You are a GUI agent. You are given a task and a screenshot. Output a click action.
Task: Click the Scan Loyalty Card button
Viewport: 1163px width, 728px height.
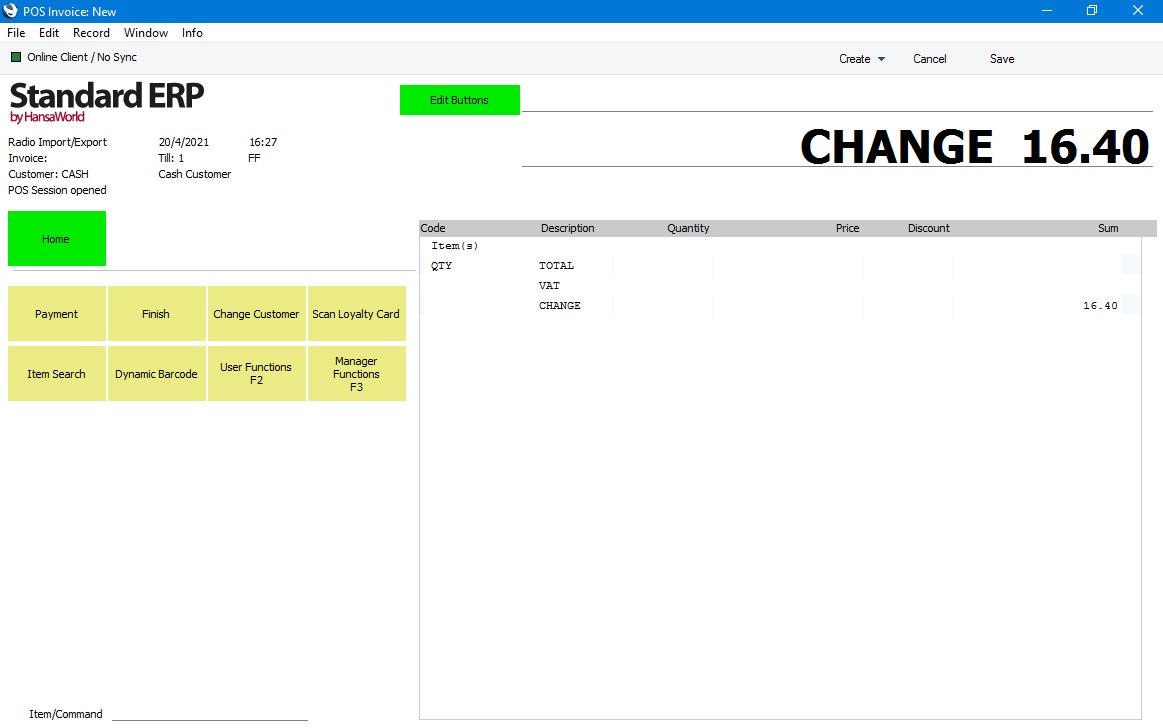click(x=357, y=314)
